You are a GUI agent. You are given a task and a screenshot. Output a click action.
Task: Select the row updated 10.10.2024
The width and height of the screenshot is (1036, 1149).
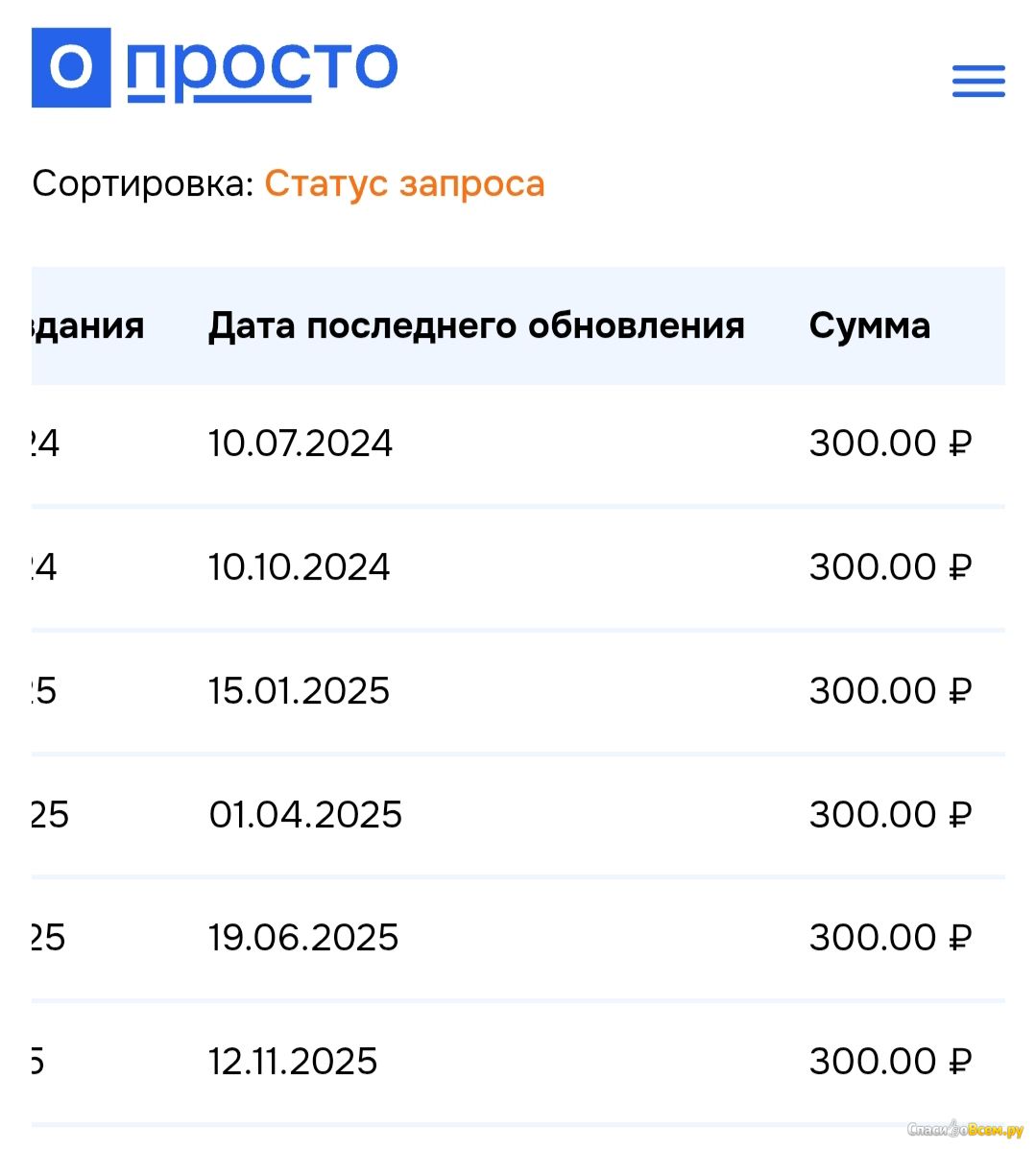coord(300,567)
